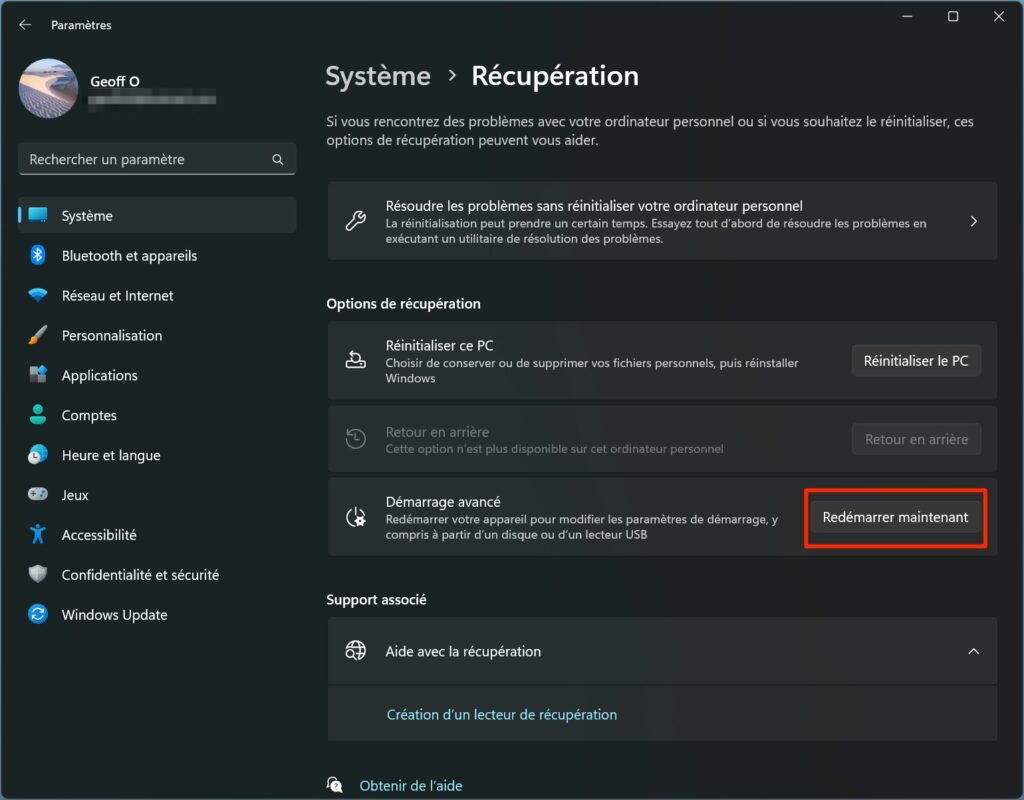Click the search magnifier icon
1024x800 pixels.
click(278, 160)
